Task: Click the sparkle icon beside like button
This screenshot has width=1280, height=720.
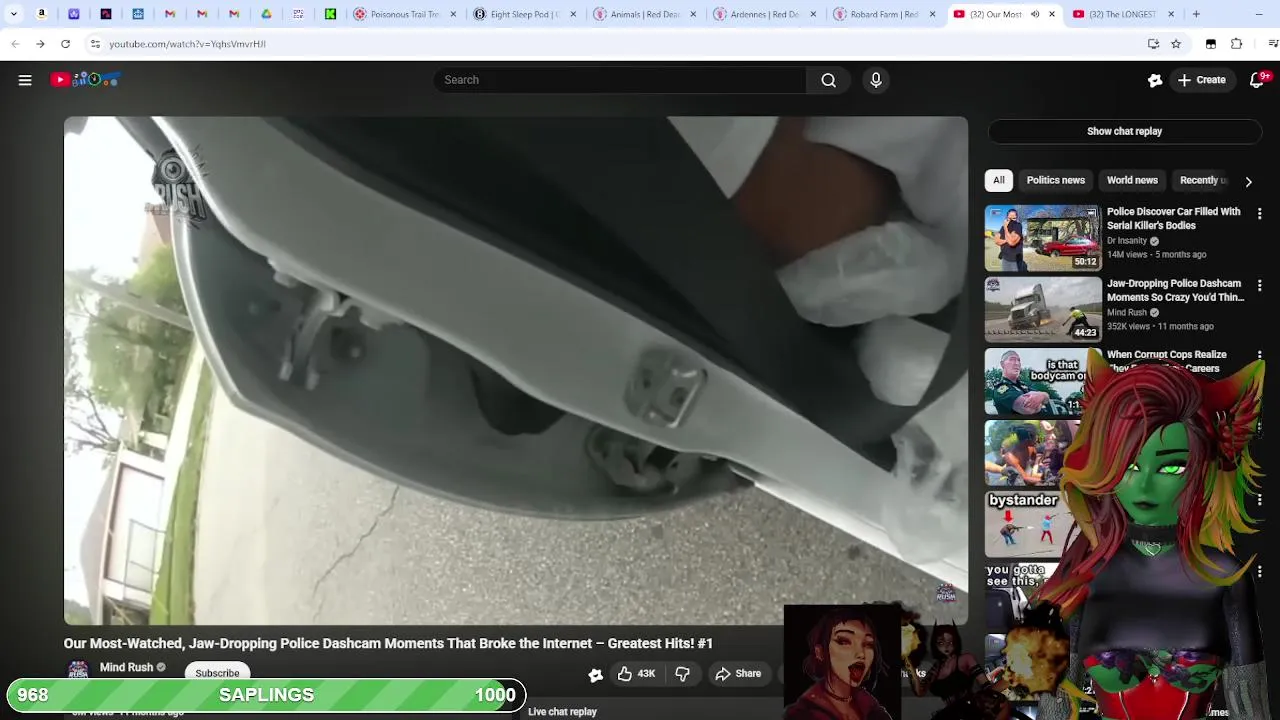Action: 595,675
